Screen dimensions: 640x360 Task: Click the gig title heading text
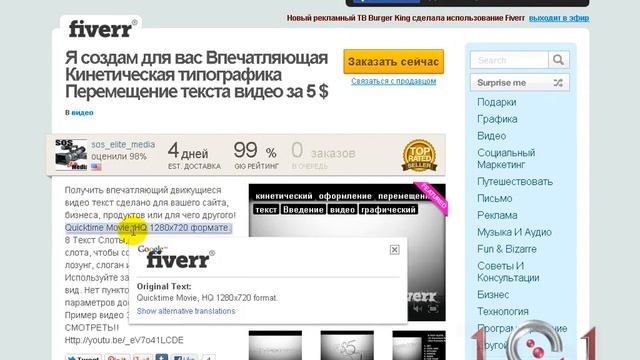pyautogui.click(x=196, y=75)
